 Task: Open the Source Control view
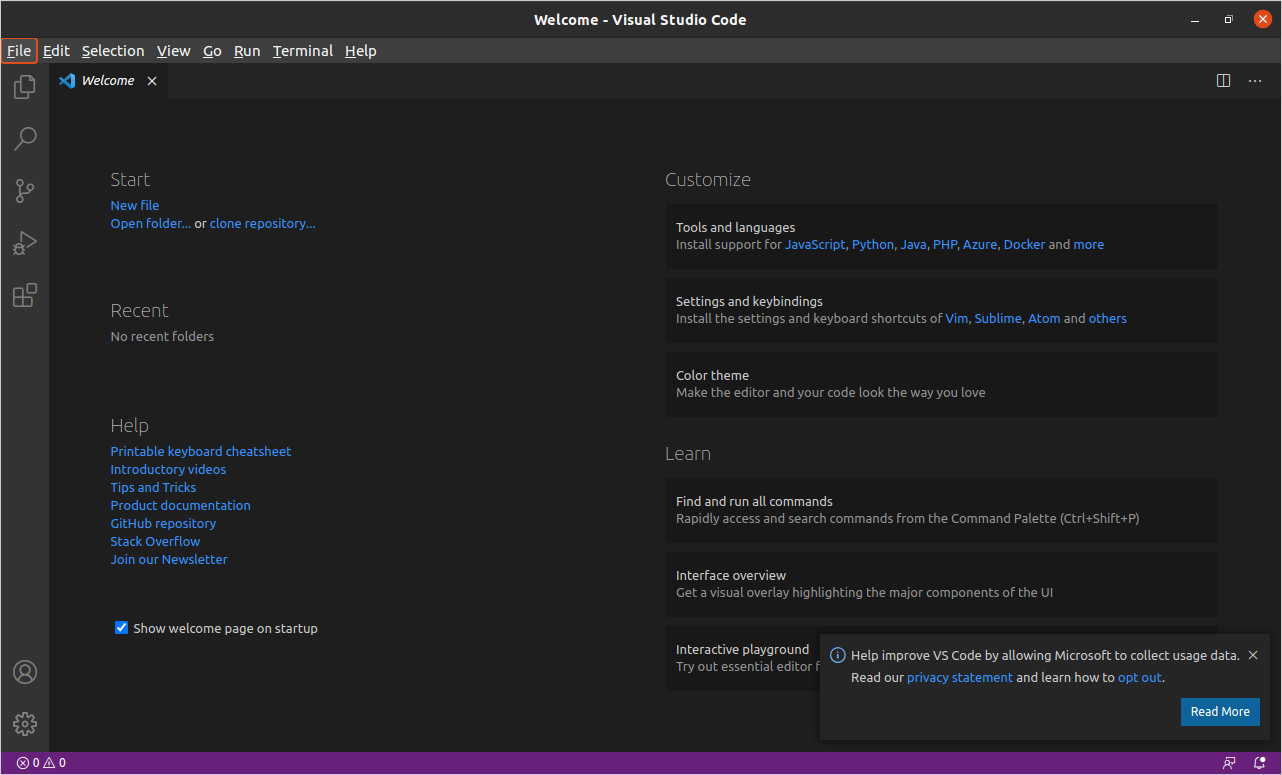[25, 191]
